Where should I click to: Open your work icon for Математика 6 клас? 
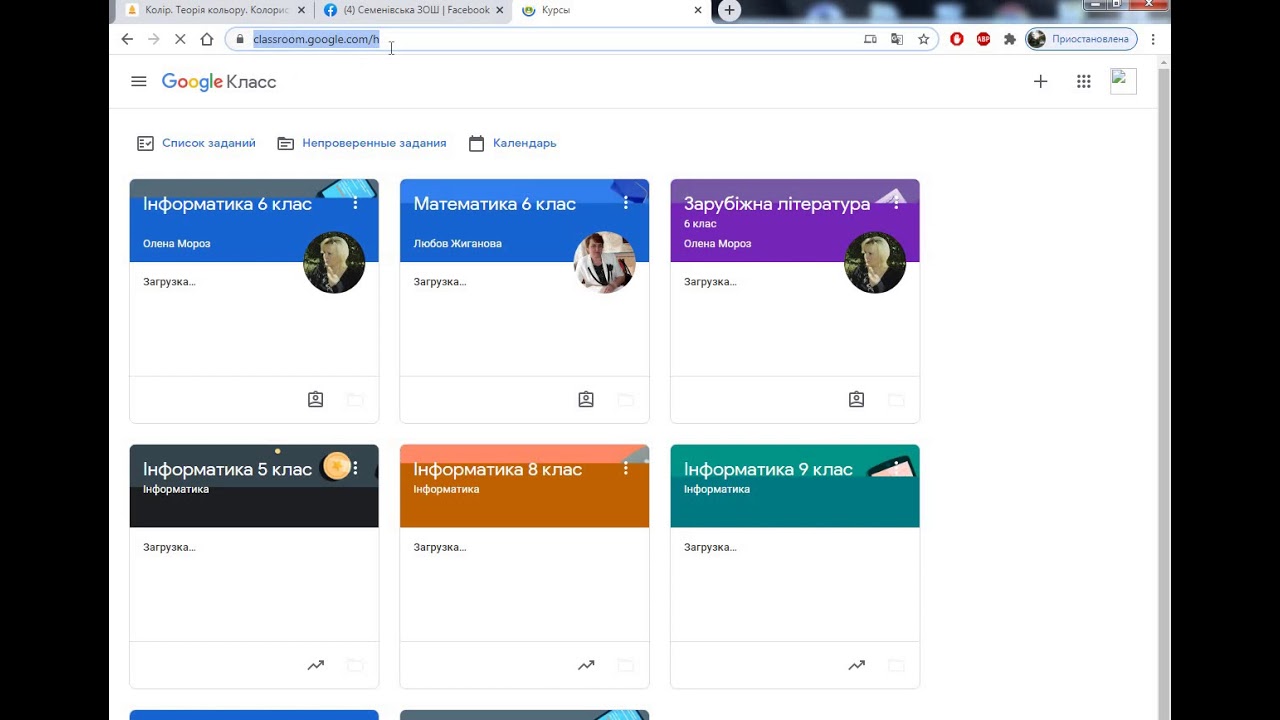pos(586,399)
